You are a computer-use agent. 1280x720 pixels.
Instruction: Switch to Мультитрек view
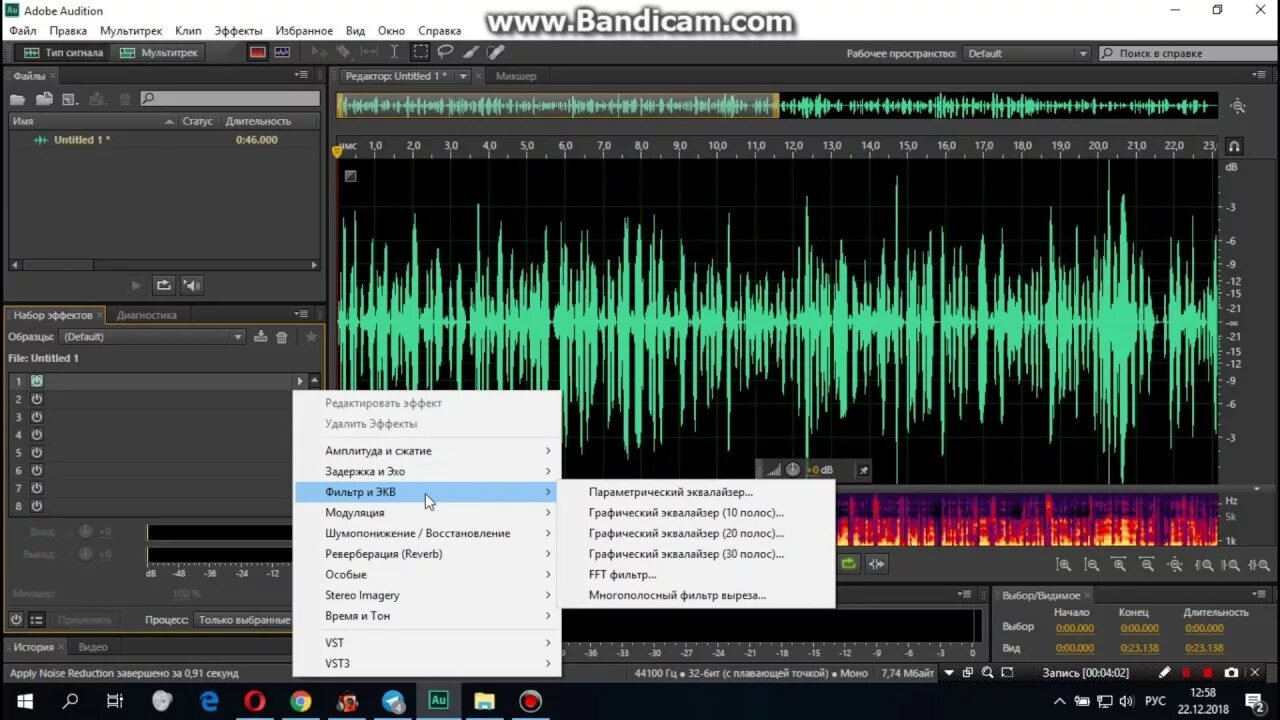click(159, 52)
